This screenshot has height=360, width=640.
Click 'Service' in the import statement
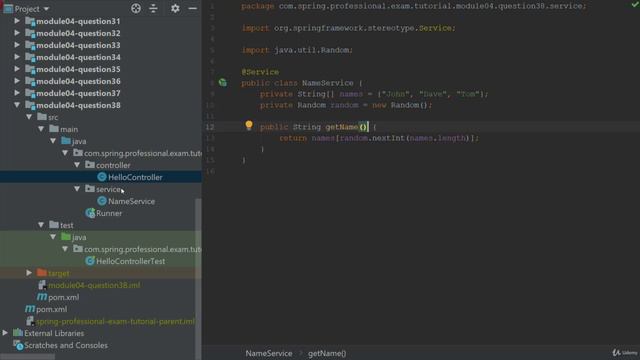[435, 28]
